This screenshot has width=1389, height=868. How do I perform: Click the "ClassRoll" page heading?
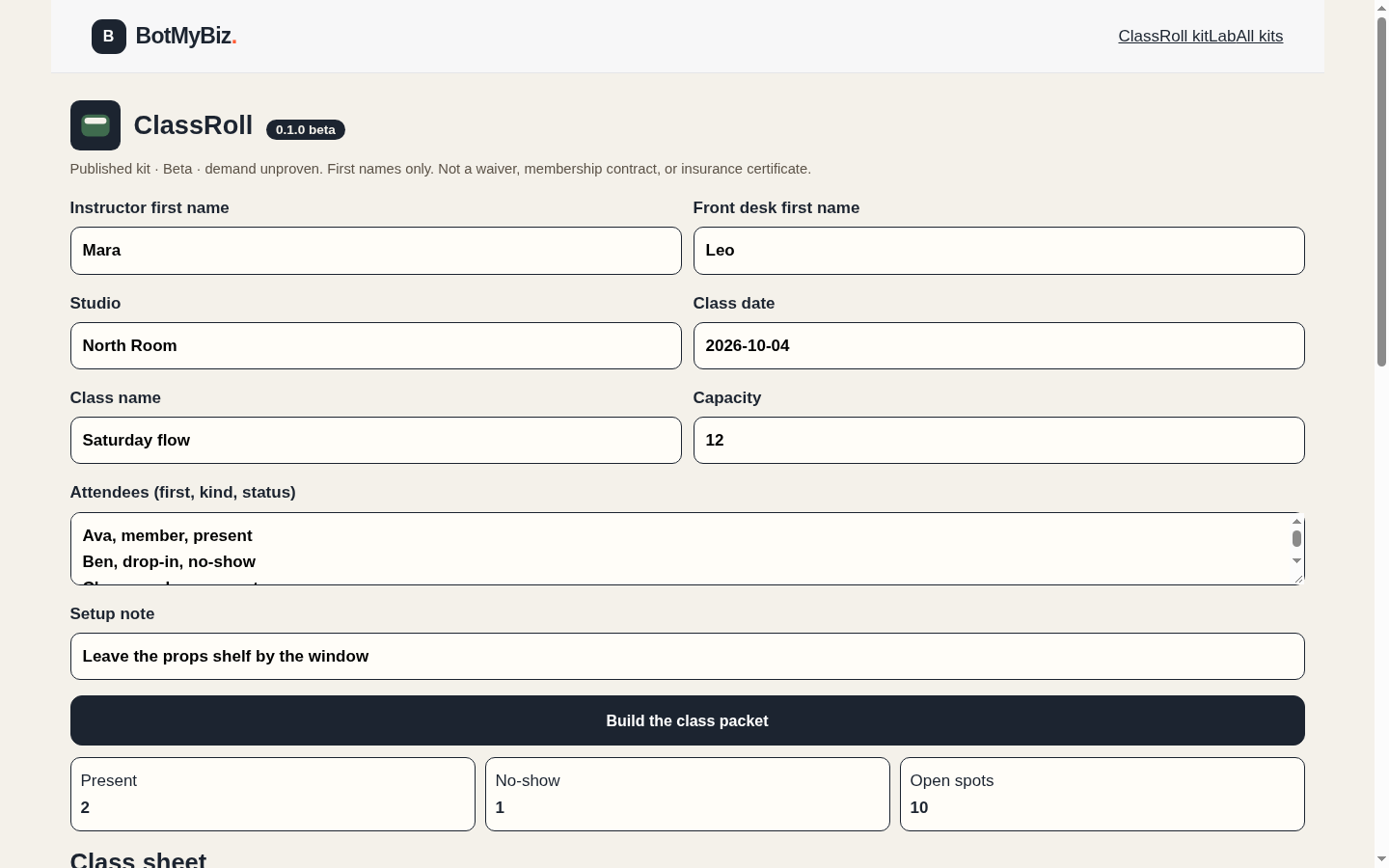click(193, 125)
